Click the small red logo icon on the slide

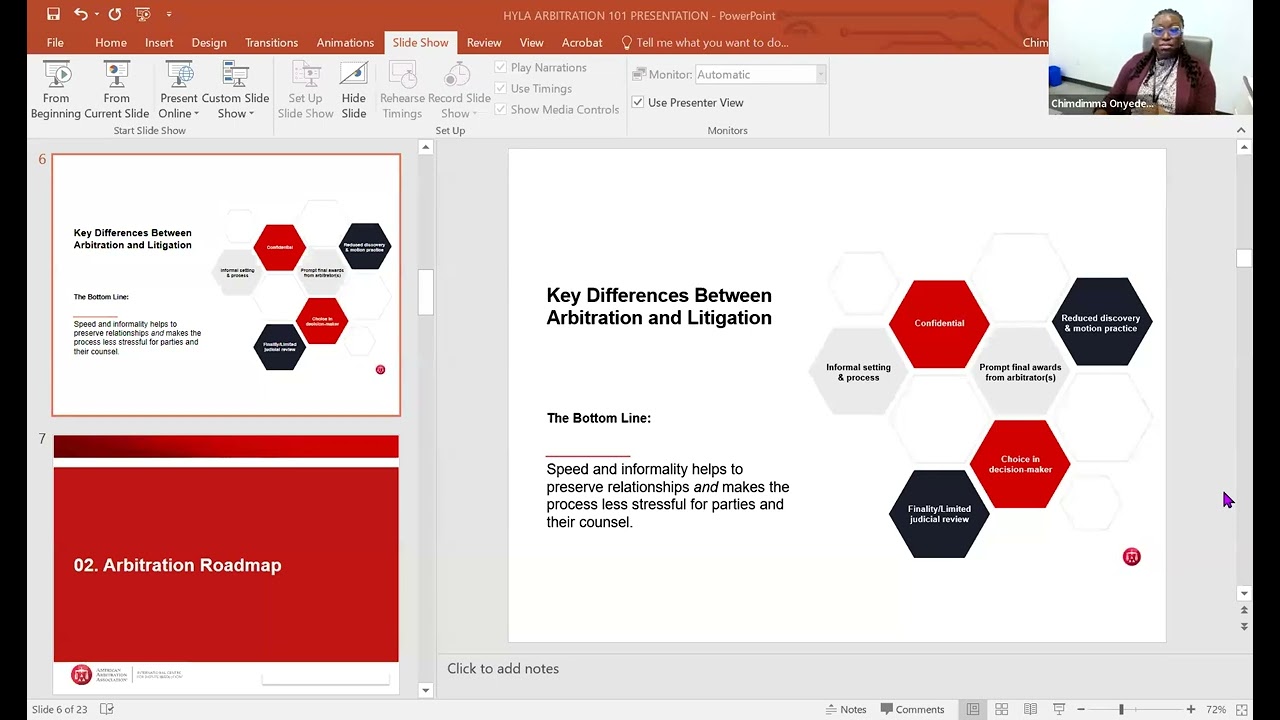pos(1131,557)
